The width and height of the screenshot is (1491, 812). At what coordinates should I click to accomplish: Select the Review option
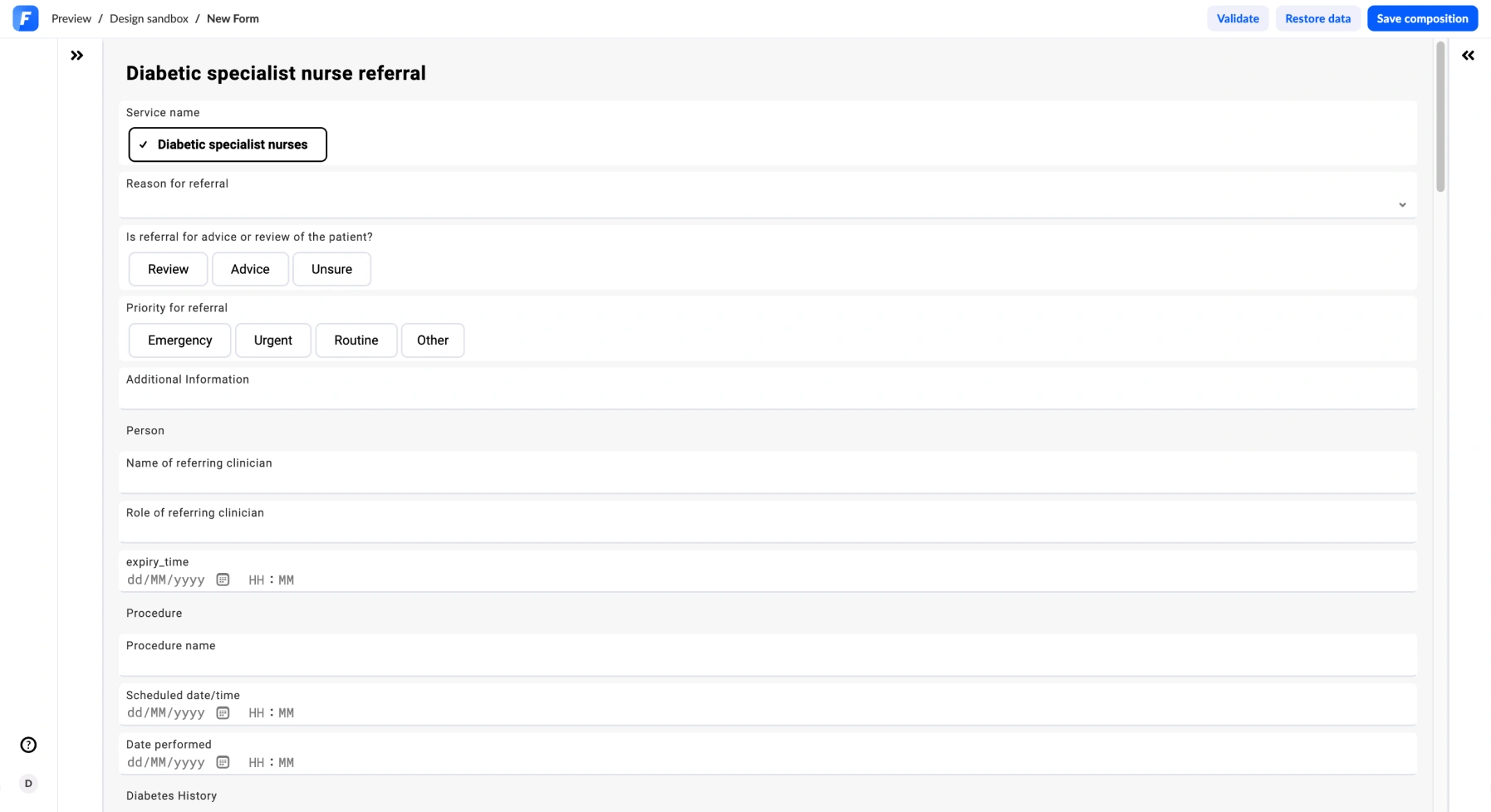pyautogui.click(x=168, y=269)
